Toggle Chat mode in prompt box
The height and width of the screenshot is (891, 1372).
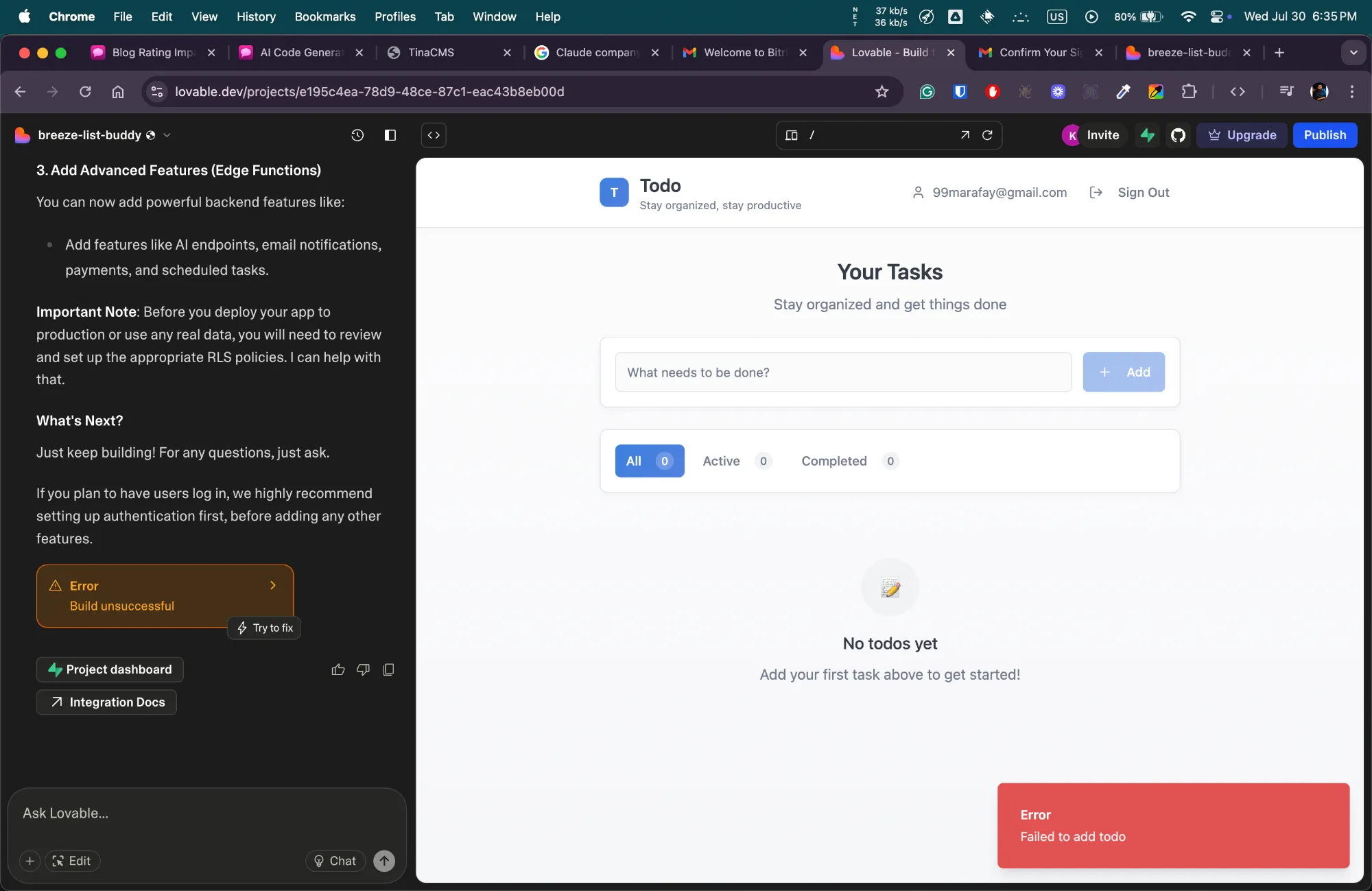[x=335, y=861]
